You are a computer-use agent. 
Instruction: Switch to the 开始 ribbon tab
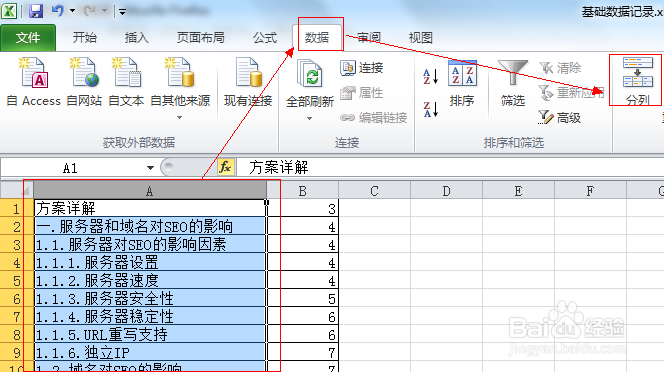click(x=85, y=38)
